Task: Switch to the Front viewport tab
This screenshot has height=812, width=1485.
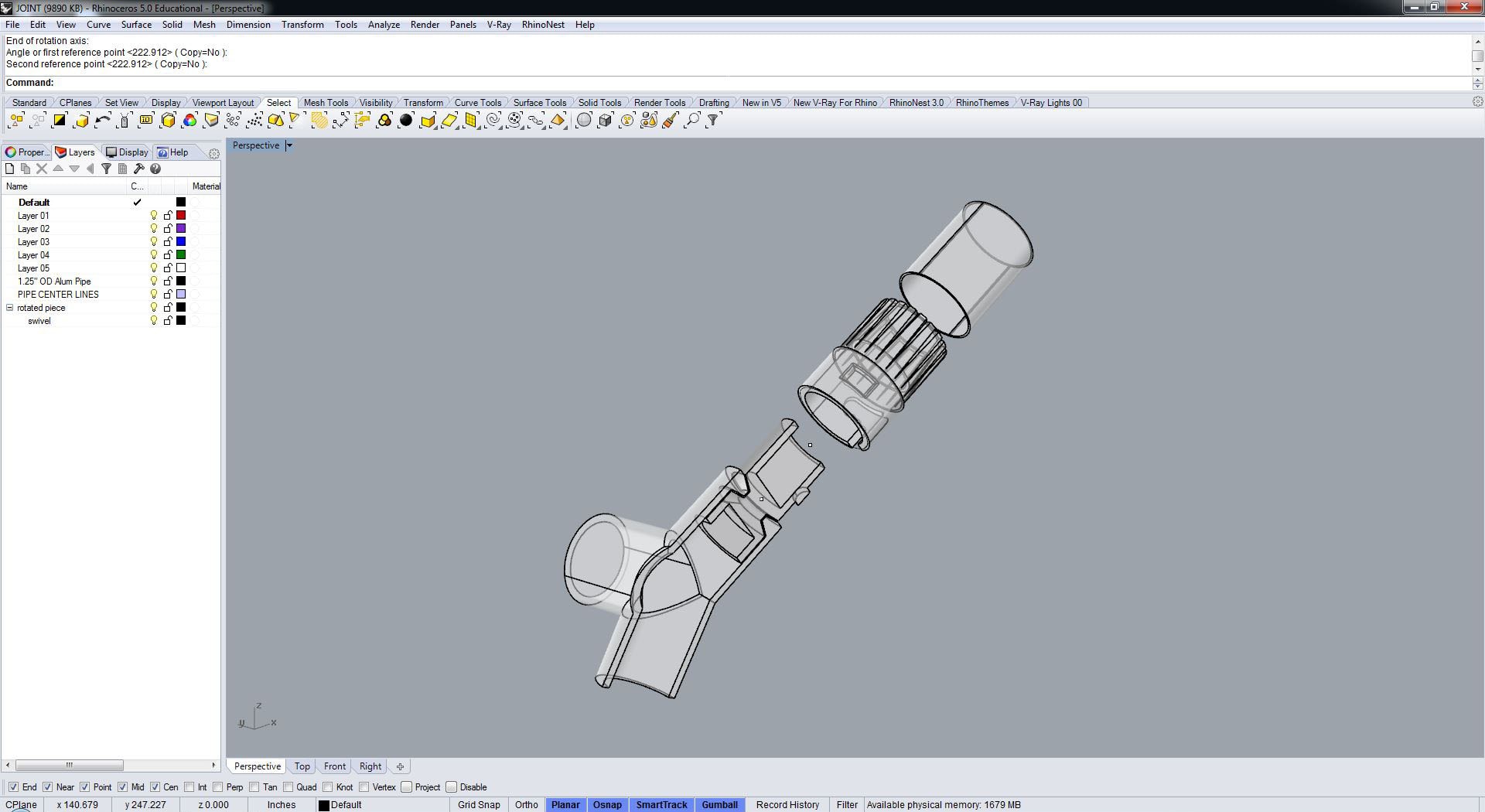Action: coord(334,766)
